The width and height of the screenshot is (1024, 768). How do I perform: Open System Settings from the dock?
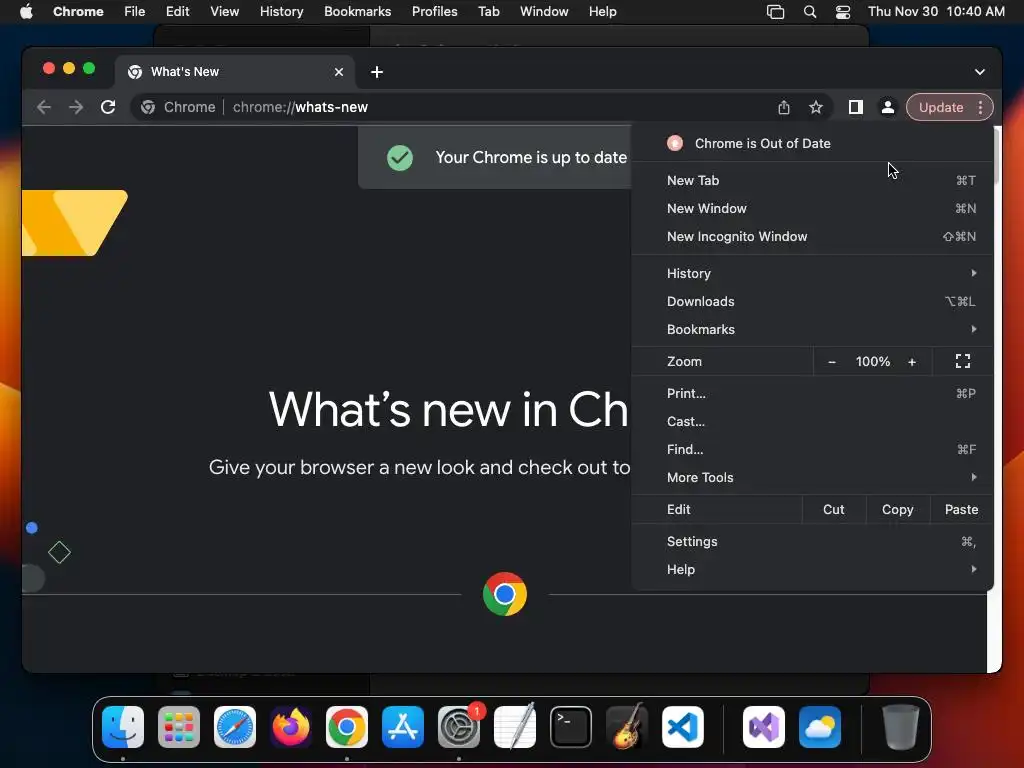click(x=459, y=727)
